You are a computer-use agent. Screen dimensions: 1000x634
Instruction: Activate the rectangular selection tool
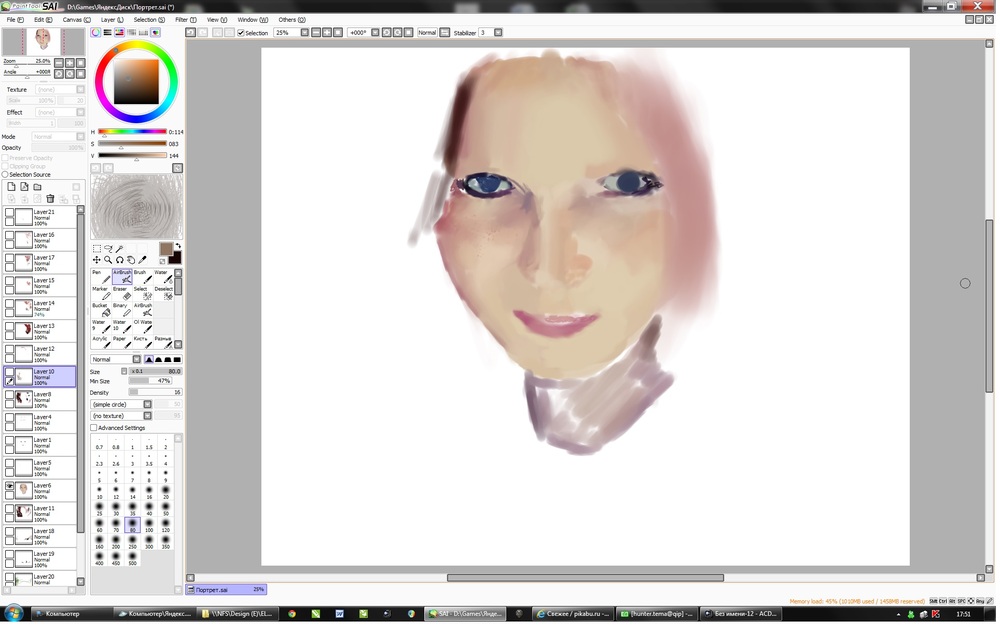97,249
